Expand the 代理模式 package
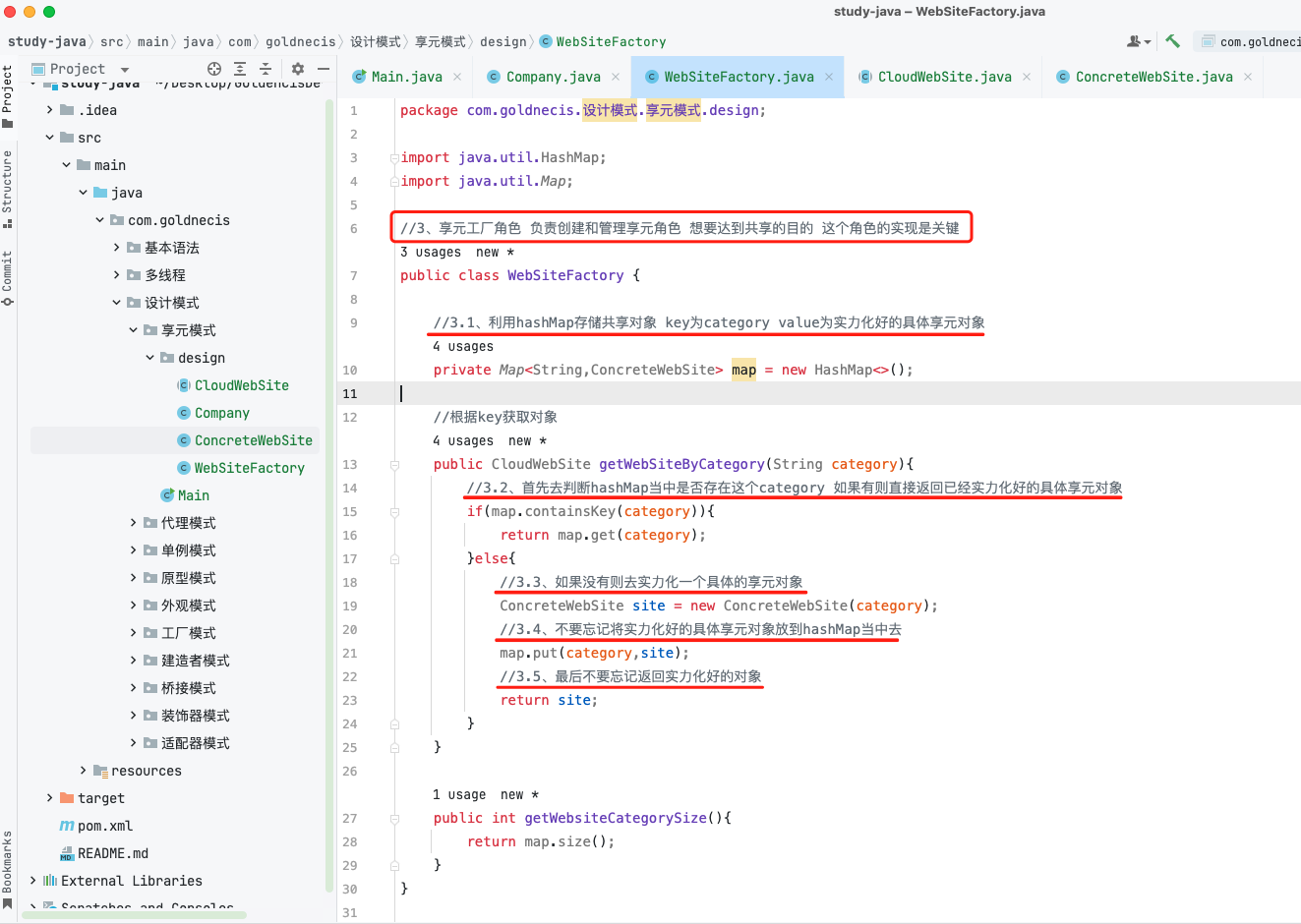The width and height of the screenshot is (1301, 924). pos(134,523)
